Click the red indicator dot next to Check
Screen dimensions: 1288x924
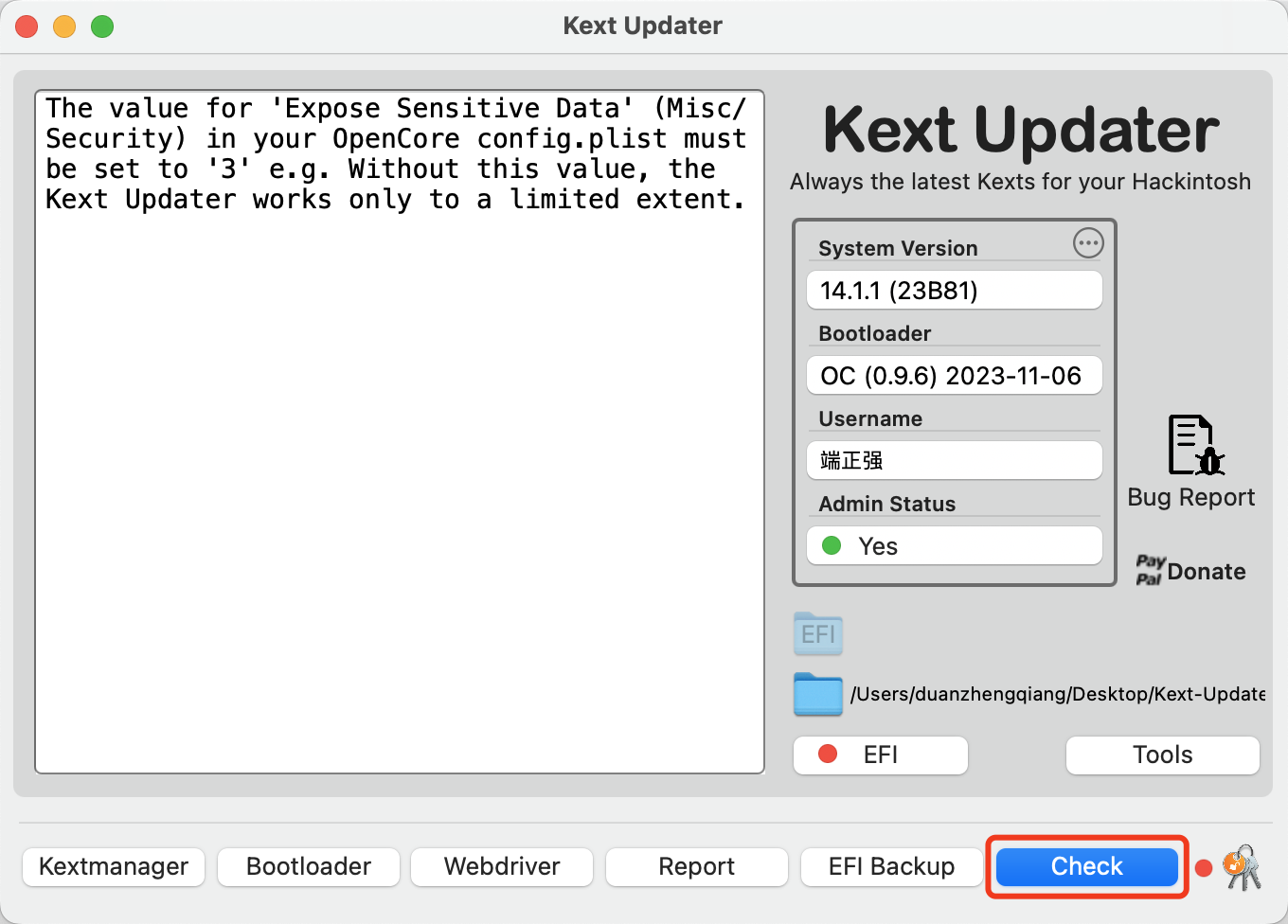[x=1203, y=866]
